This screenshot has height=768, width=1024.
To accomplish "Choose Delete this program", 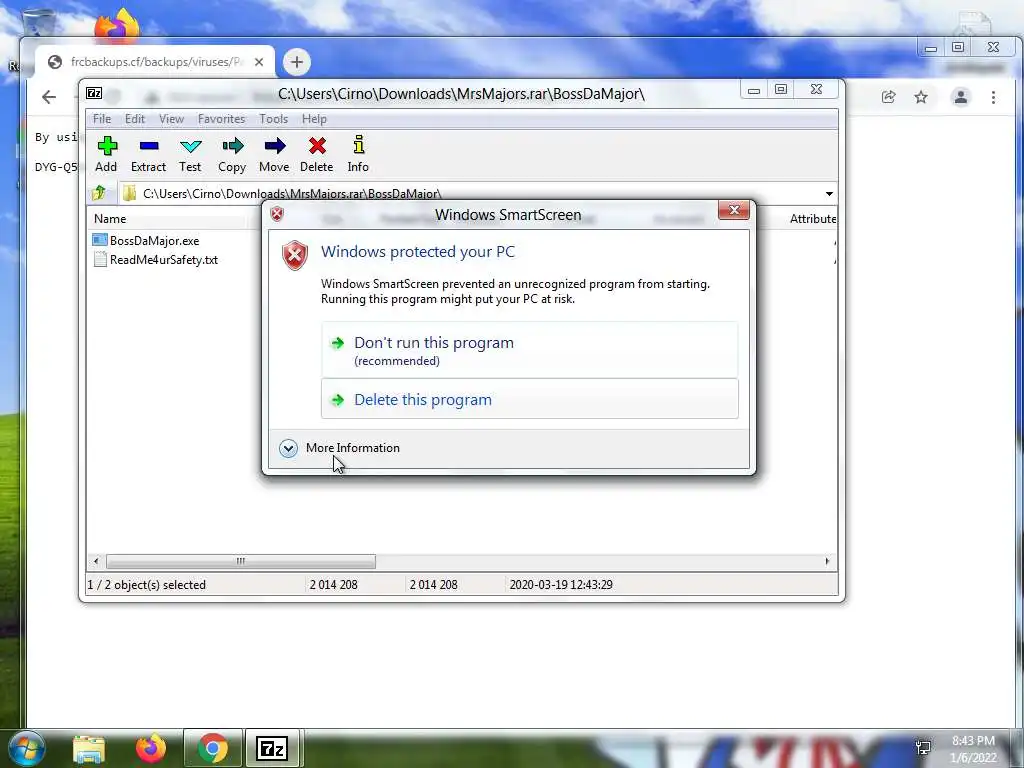I will click(x=530, y=399).
